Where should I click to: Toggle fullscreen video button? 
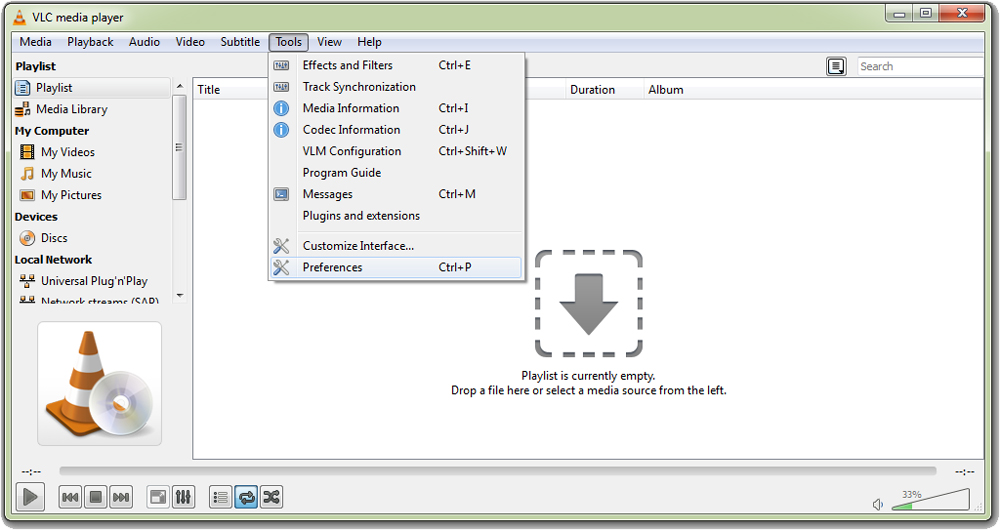(x=158, y=497)
